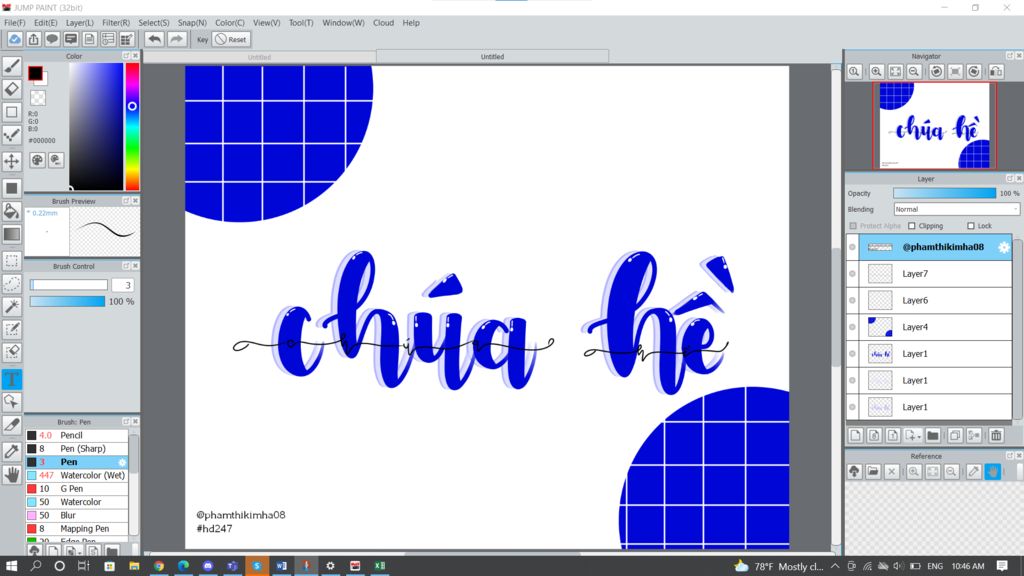Image resolution: width=1024 pixels, height=576 pixels.
Task: Open Excel from the taskbar
Action: (x=379, y=566)
